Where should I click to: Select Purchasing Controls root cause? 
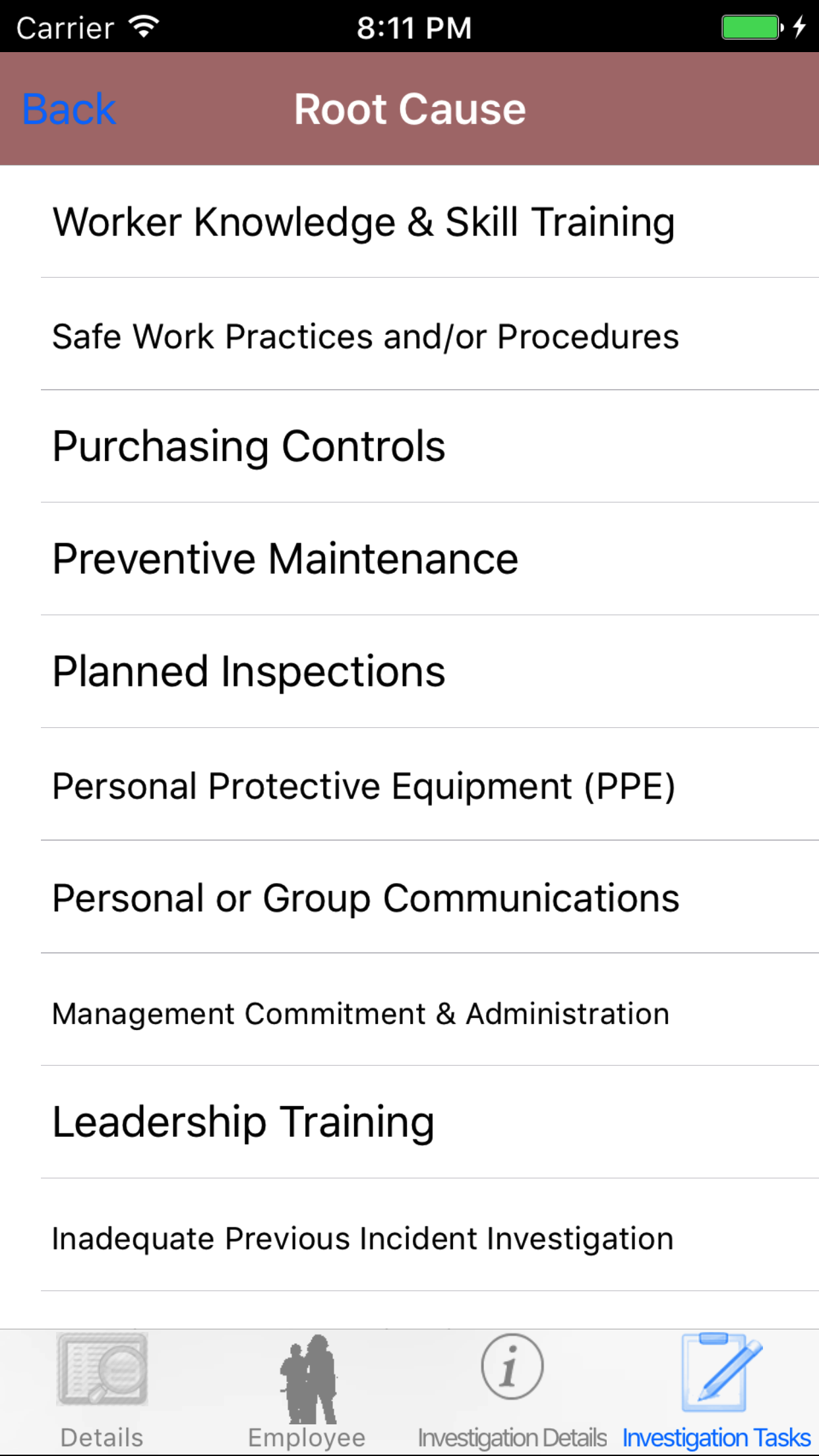tap(249, 446)
